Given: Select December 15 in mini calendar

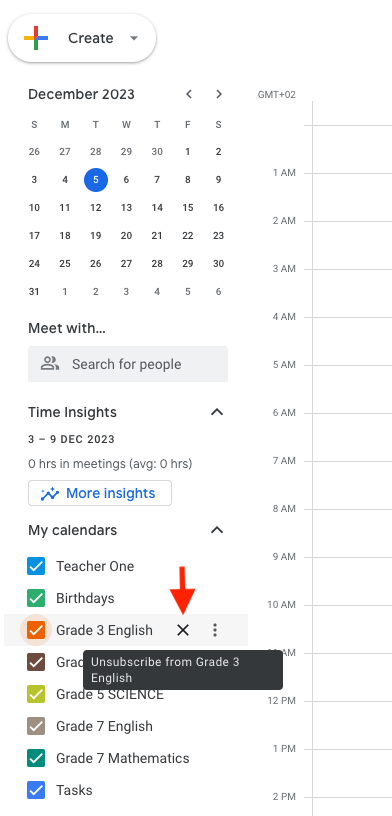Looking at the screenshot, I should pyautogui.click(x=187, y=208).
